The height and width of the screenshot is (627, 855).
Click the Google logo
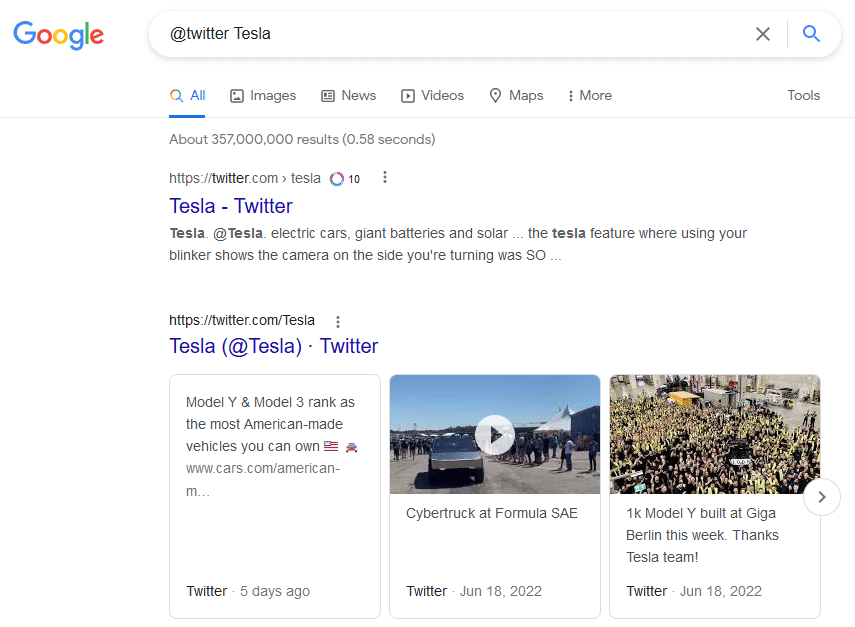(x=58, y=35)
